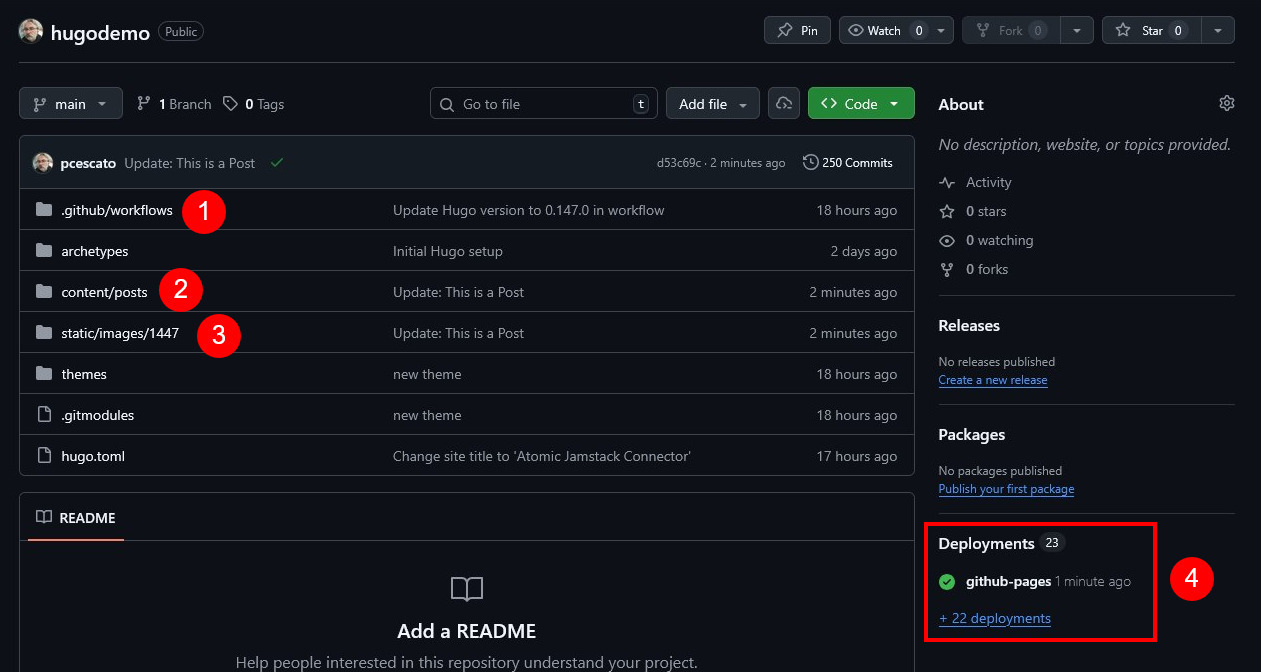Image resolution: width=1261 pixels, height=672 pixels.
Task: Open the hugo.toml file
Action: pyautogui.click(x=93, y=456)
